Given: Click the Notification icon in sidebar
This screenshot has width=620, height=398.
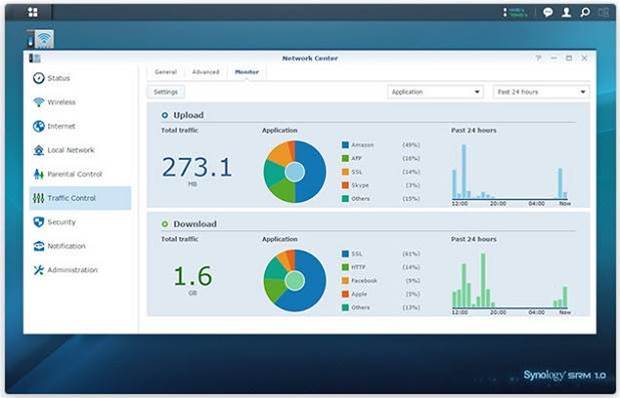Looking at the screenshot, I should pos(39,246).
